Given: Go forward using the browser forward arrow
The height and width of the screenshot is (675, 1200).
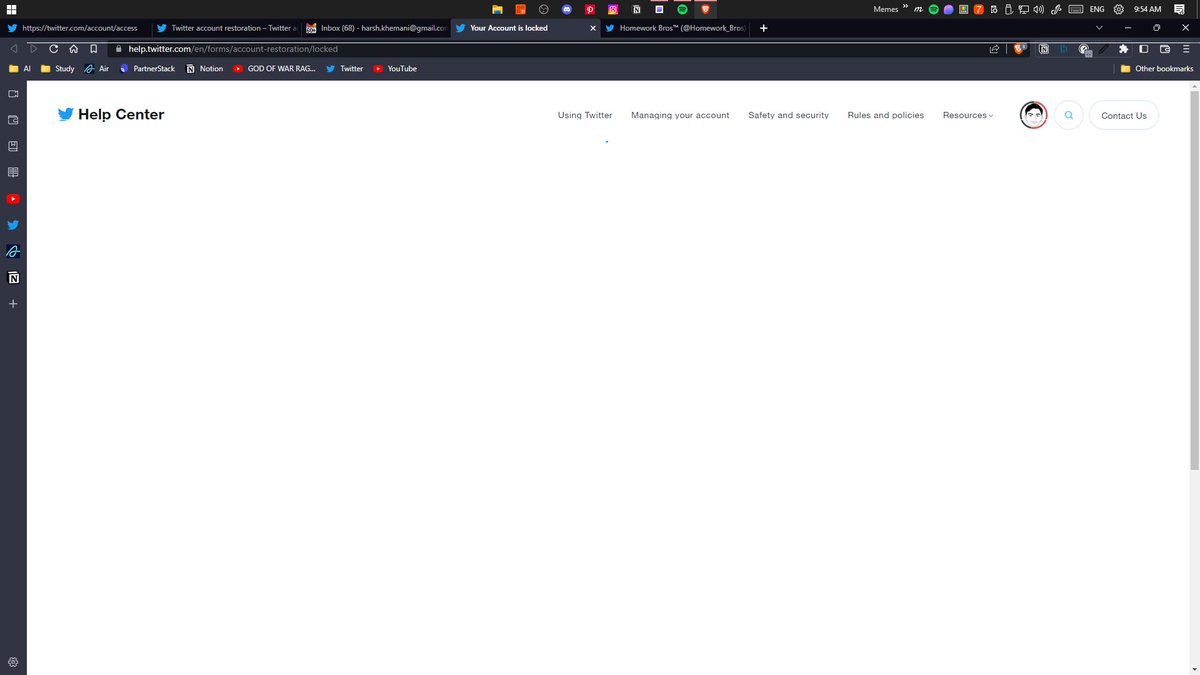Looking at the screenshot, I should pyautogui.click(x=33, y=48).
